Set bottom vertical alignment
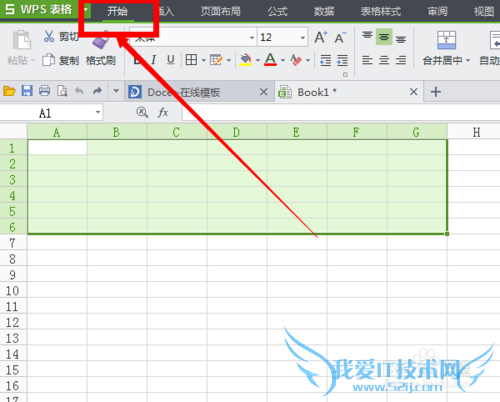500x402 pixels. (x=401, y=39)
